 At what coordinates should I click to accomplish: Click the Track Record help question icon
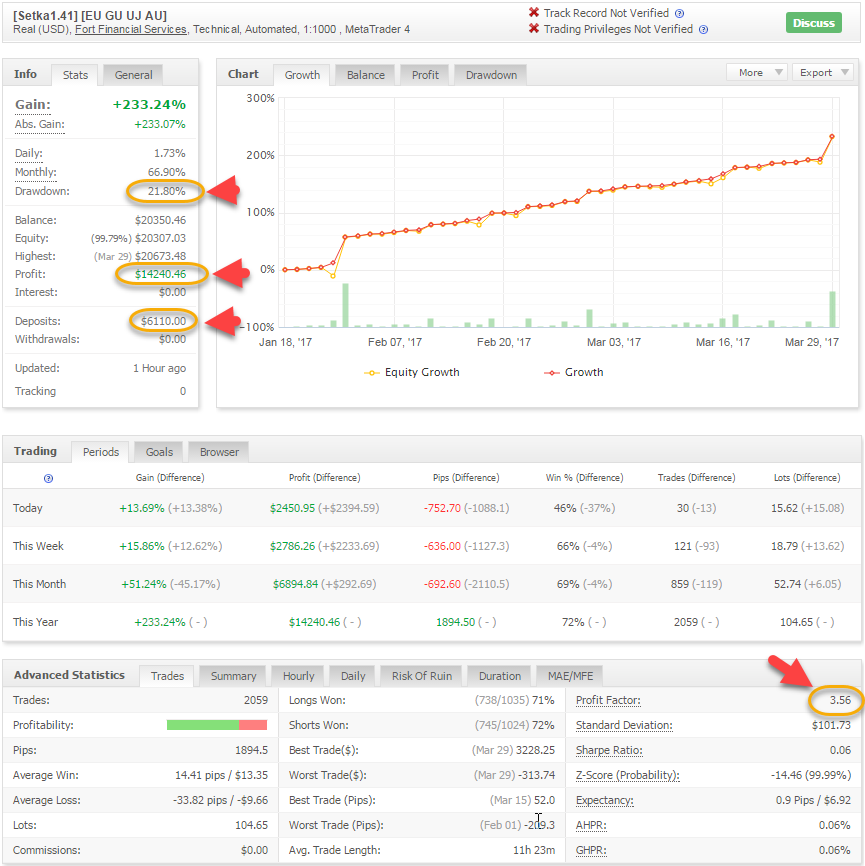[x=679, y=14]
